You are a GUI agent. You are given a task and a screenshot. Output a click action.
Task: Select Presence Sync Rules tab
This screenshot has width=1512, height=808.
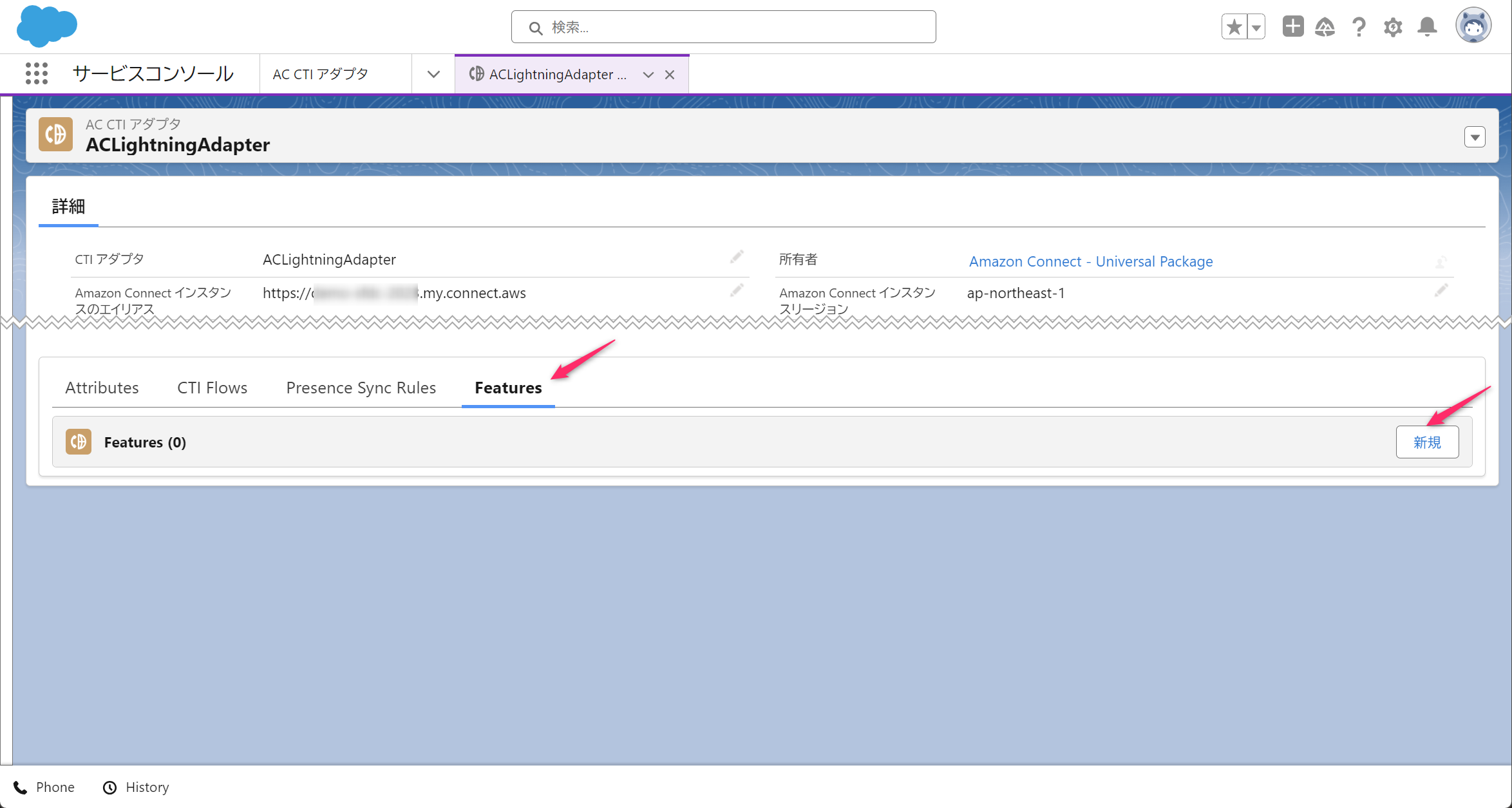coord(360,387)
